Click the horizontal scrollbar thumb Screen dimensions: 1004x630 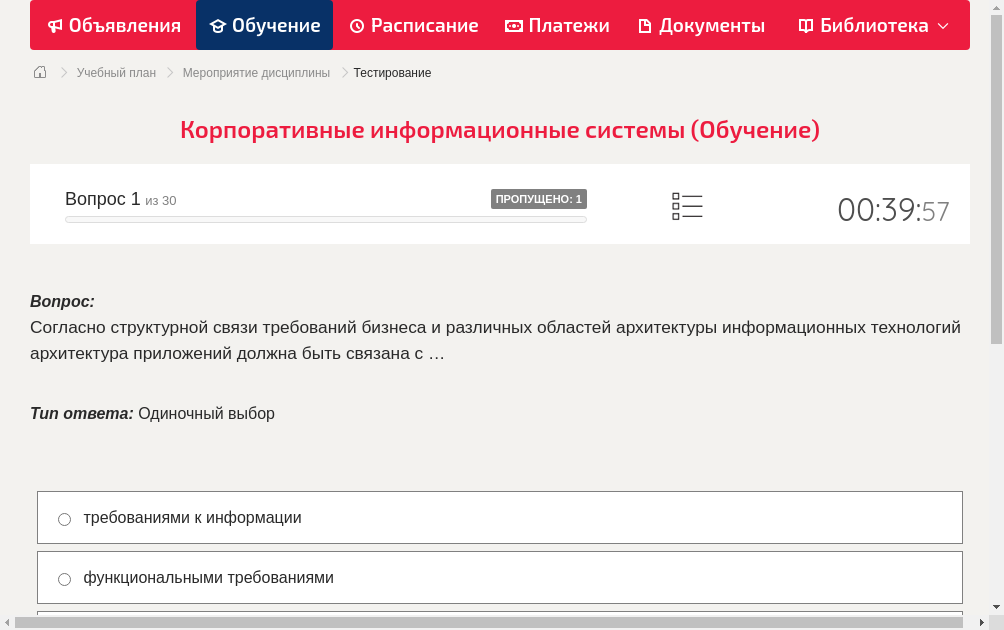pyautogui.click(x=489, y=622)
